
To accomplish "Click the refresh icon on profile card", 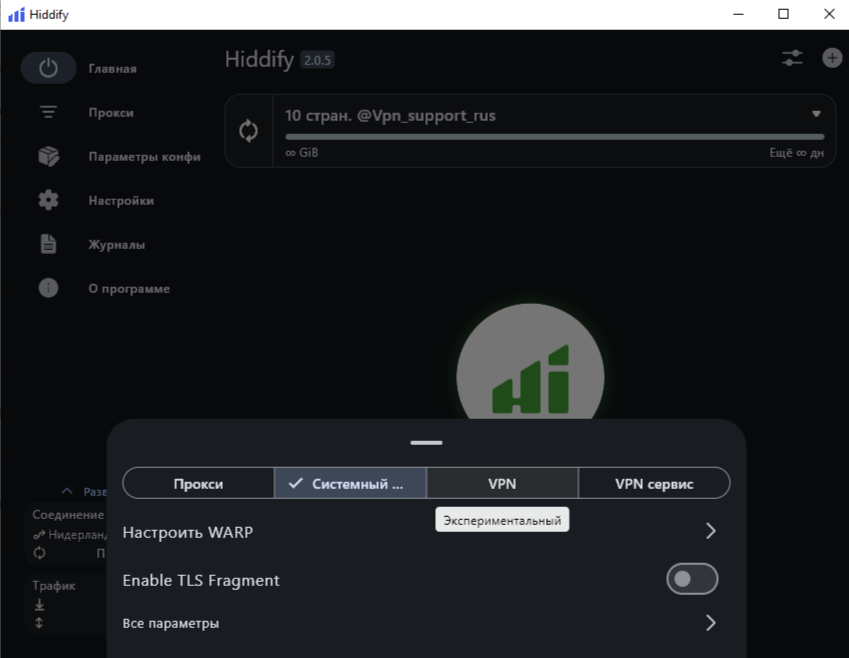I will click(249, 131).
